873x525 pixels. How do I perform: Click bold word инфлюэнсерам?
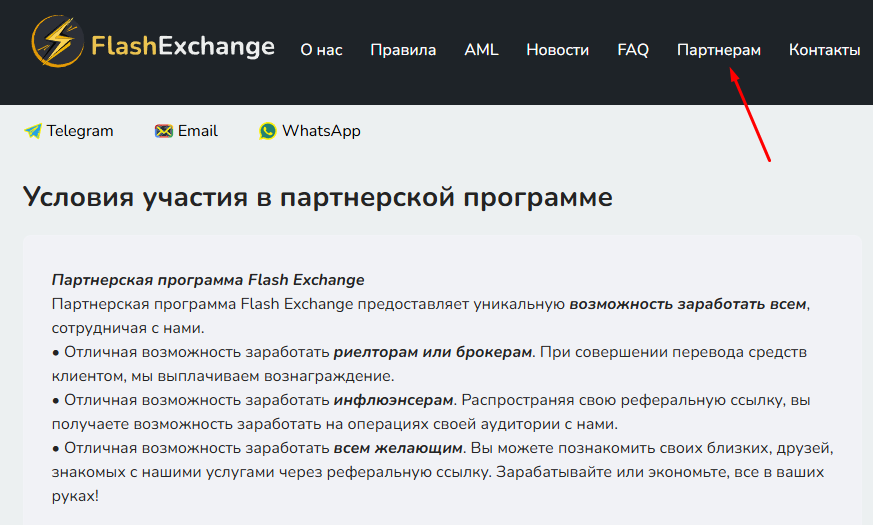394,400
